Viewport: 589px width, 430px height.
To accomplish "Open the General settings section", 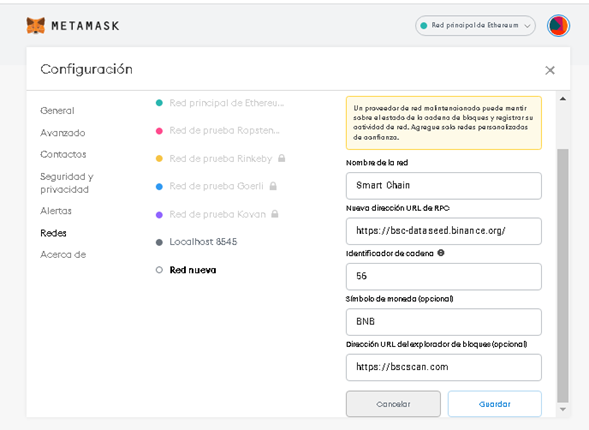I will pos(57,111).
